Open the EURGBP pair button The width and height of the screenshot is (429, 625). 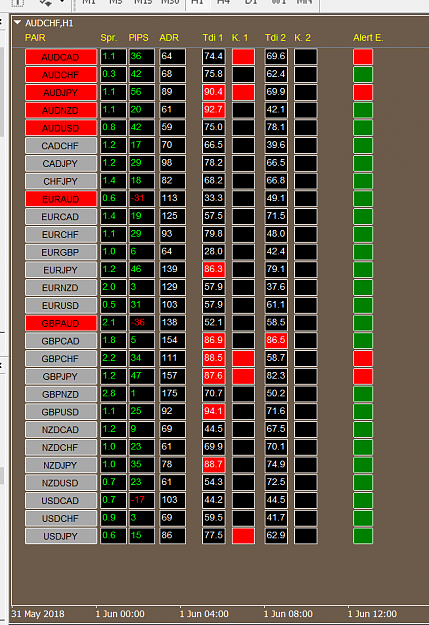tap(61, 252)
